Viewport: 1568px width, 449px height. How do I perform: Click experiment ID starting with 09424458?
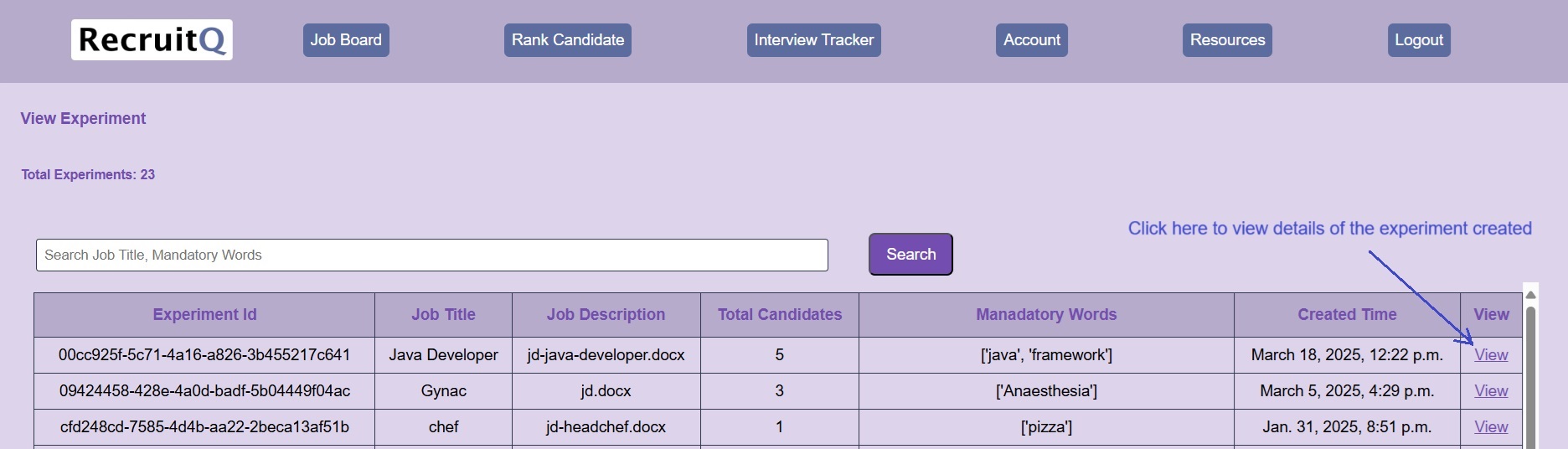tap(204, 391)
